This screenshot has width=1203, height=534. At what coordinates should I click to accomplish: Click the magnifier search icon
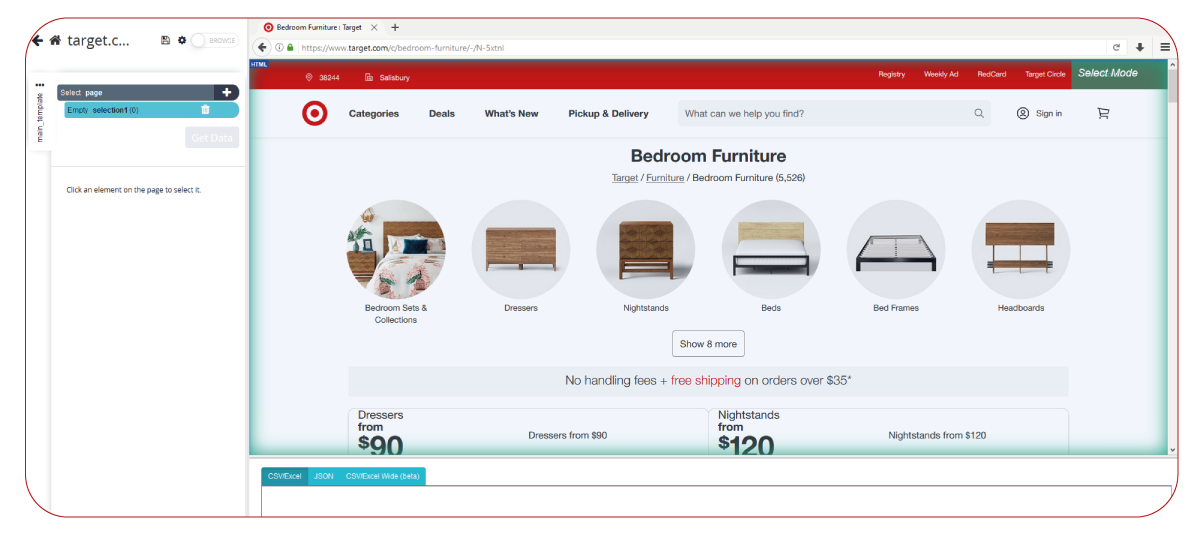pos(979,114)
